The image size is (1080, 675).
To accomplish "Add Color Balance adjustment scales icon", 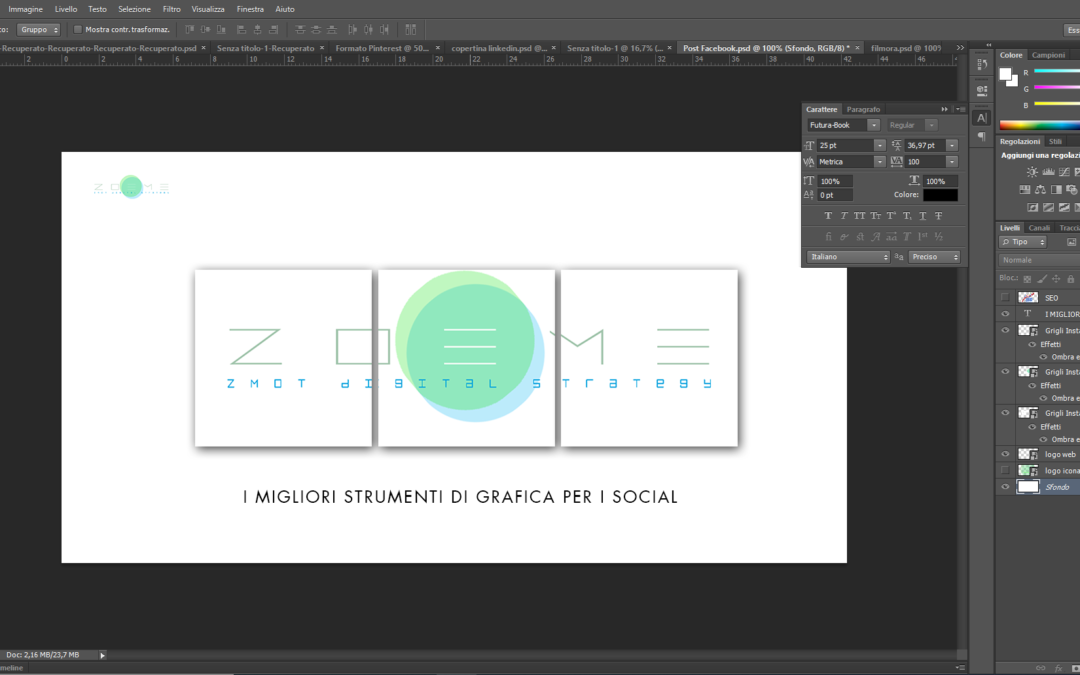I will pyautogui.click(x=1040, y=189).
